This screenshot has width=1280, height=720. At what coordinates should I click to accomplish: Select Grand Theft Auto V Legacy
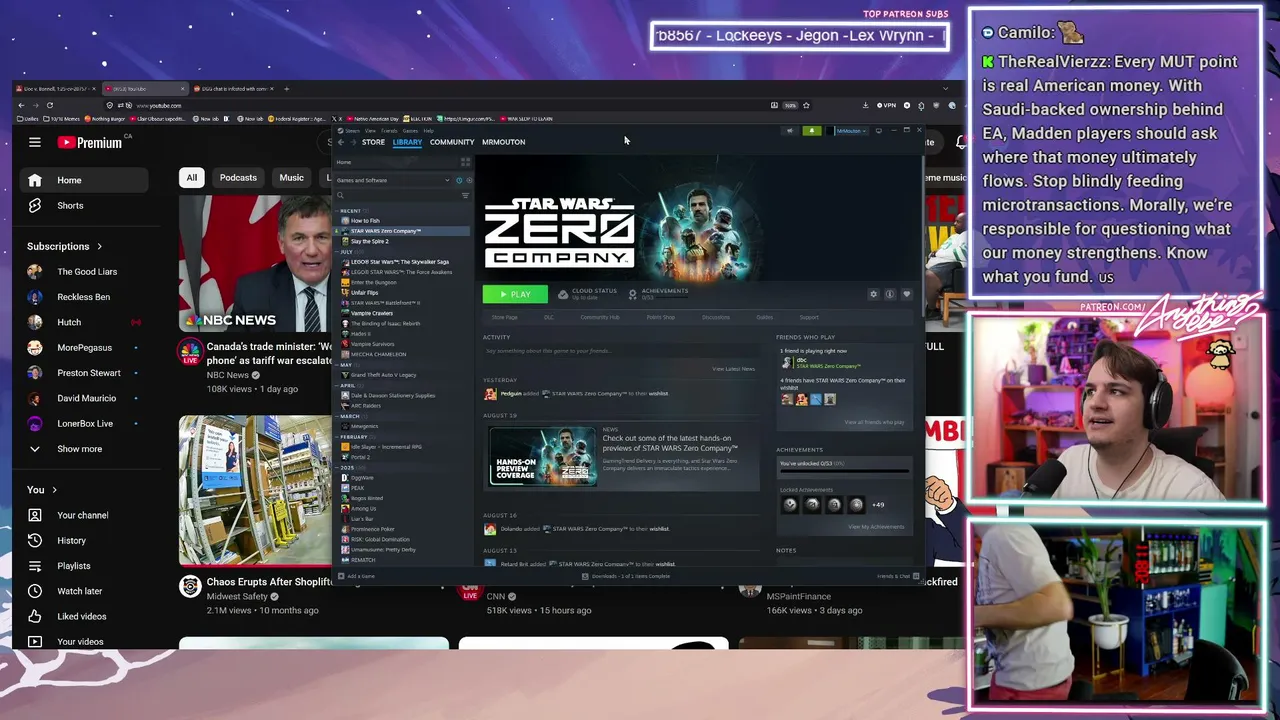coord(383,375)
